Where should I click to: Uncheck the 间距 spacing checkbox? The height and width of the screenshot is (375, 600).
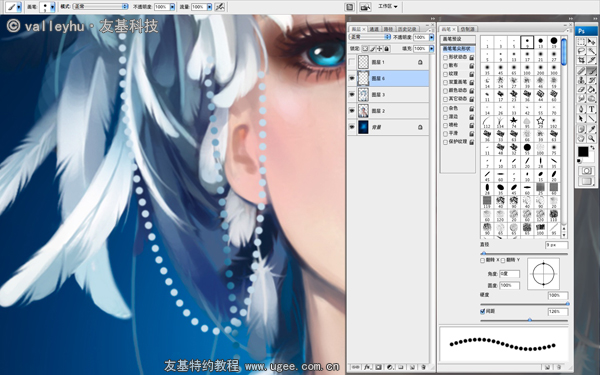click(x=483, y=311)
